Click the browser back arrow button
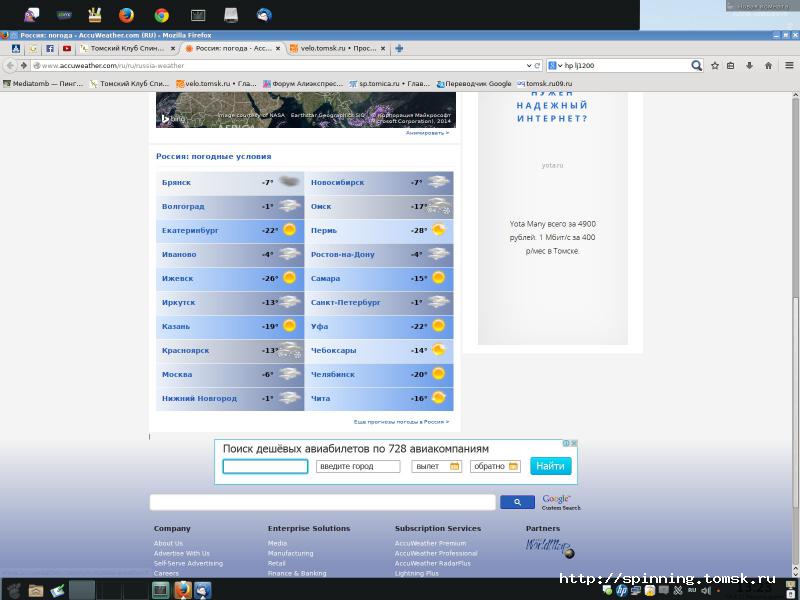 (10, 66)
